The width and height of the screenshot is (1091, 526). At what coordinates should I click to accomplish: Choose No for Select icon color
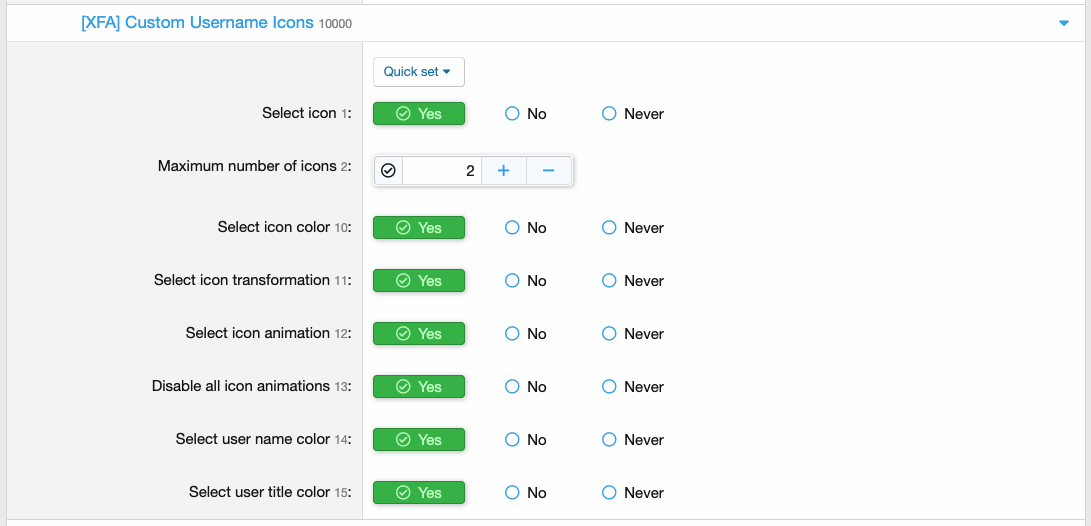coord(525,228)
